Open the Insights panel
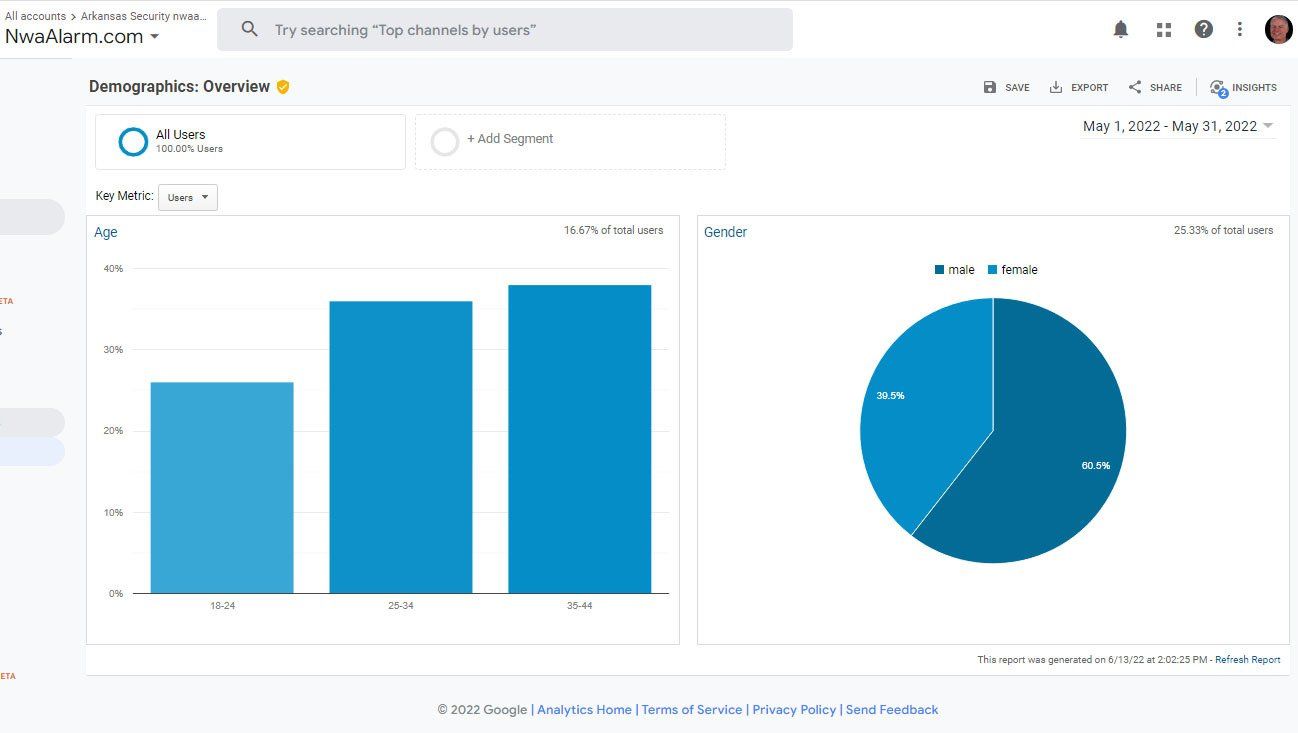This screenshot has height=733, width=1298. tap(1243, 88)
